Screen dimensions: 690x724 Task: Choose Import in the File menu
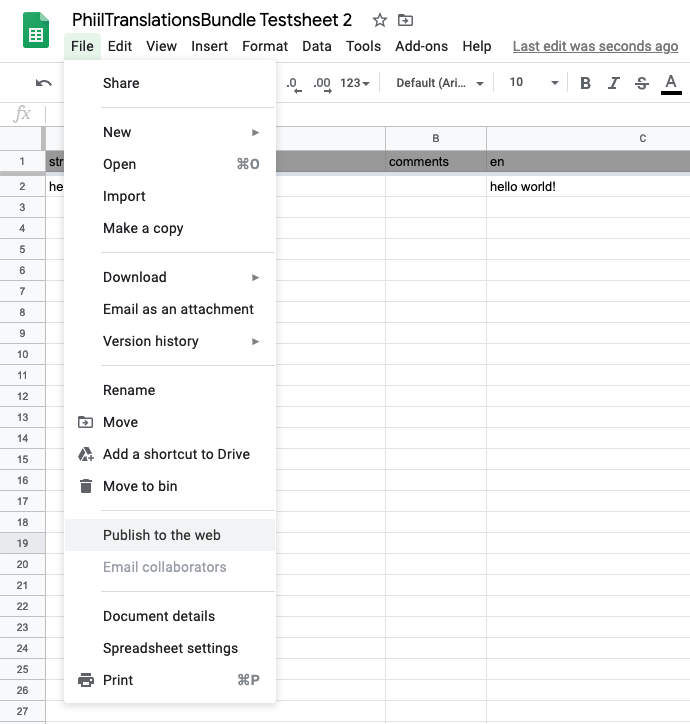click(170, 196)
